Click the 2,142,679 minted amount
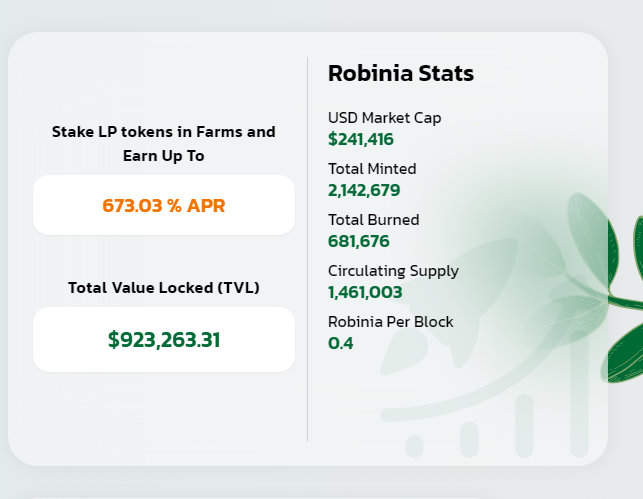 coord(364,190)
